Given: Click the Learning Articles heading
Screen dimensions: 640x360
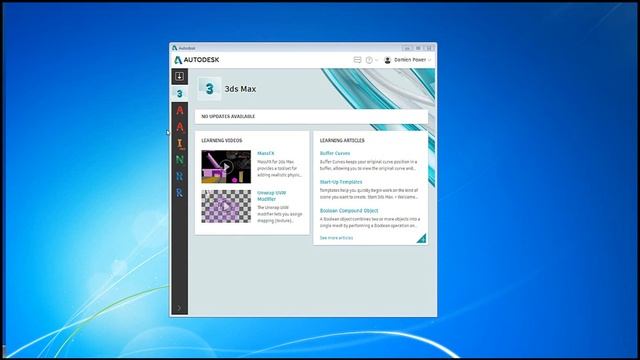Looking at the screenshot, I should click(342, 140).
